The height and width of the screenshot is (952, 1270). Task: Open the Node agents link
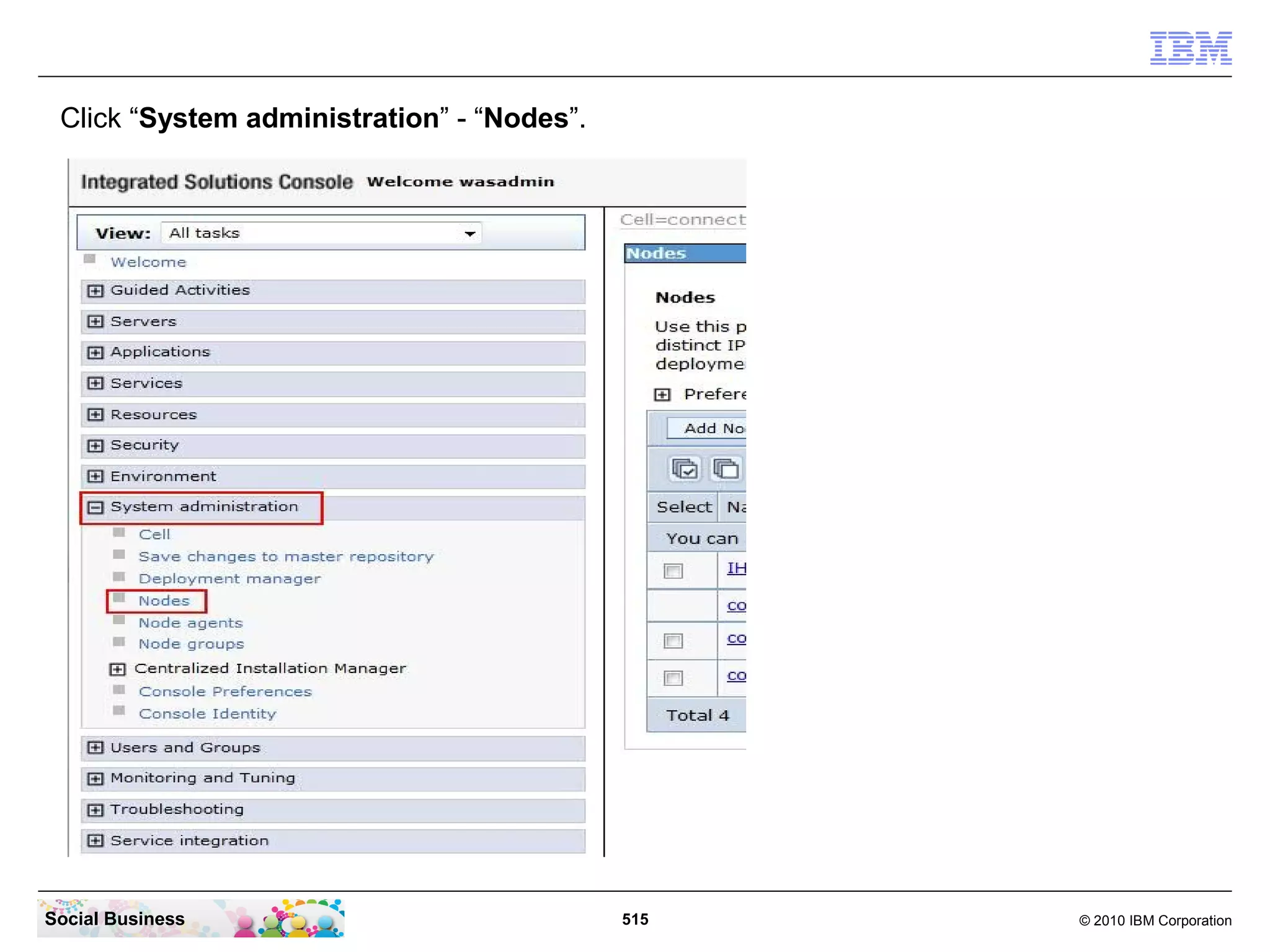coord(190,623)
